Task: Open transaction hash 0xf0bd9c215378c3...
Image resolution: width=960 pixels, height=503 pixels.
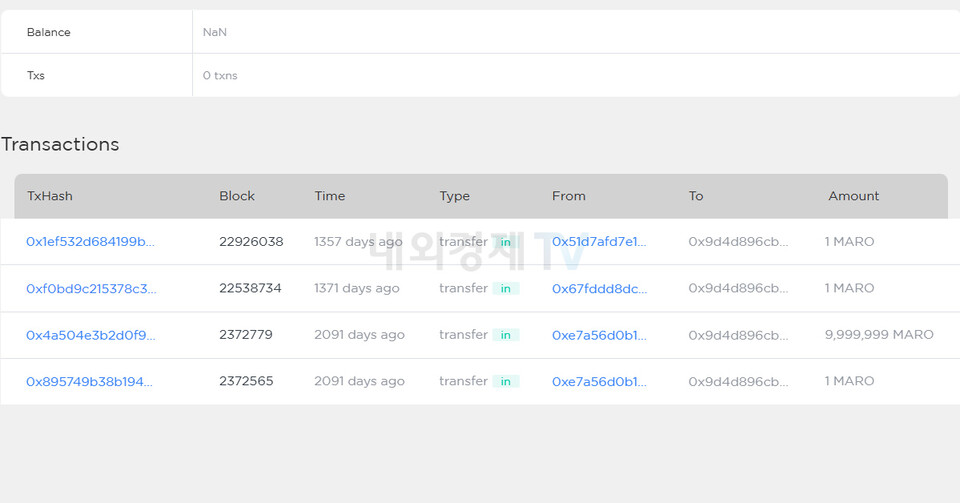Action: click(x=91, y=288)
